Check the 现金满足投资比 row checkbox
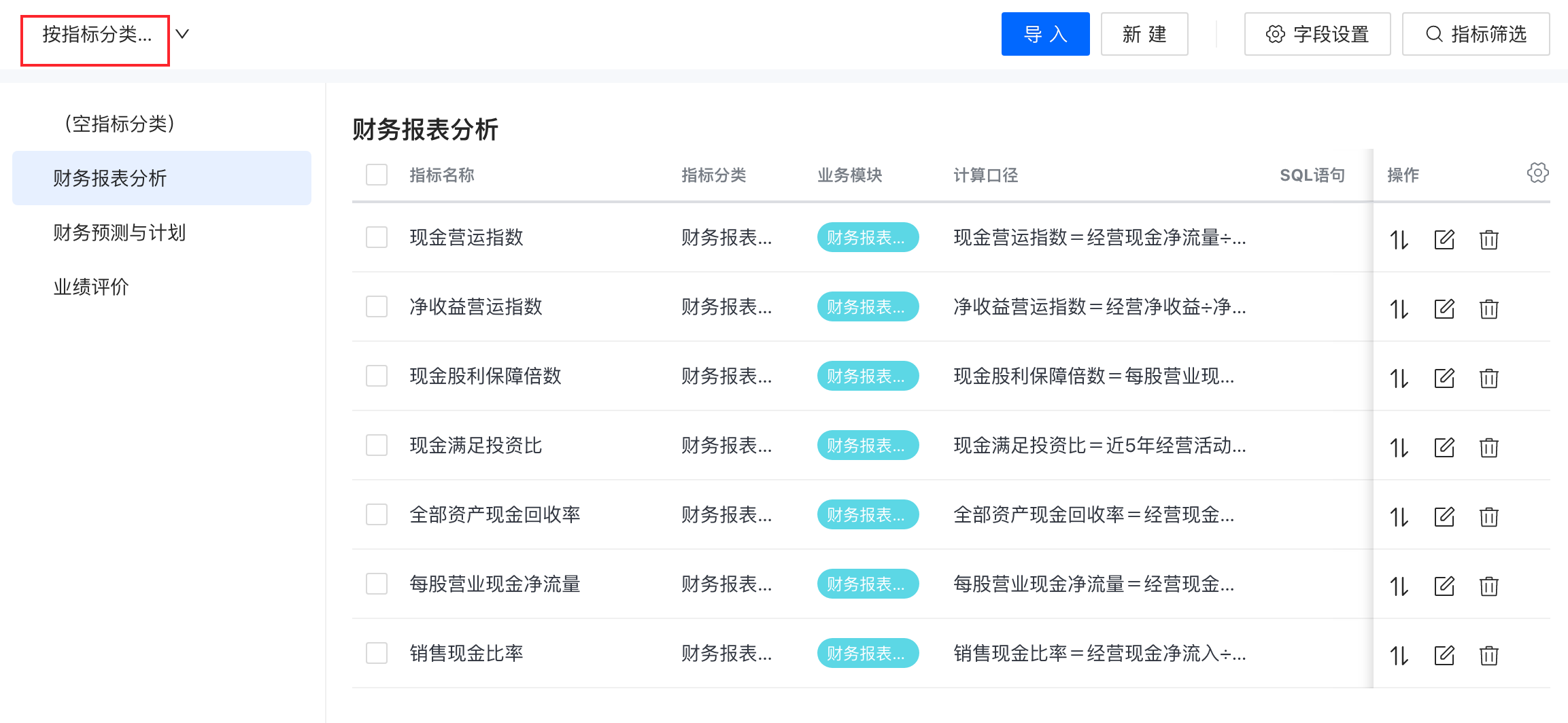This screenshot has height=723, width=1568. (377, 445)
